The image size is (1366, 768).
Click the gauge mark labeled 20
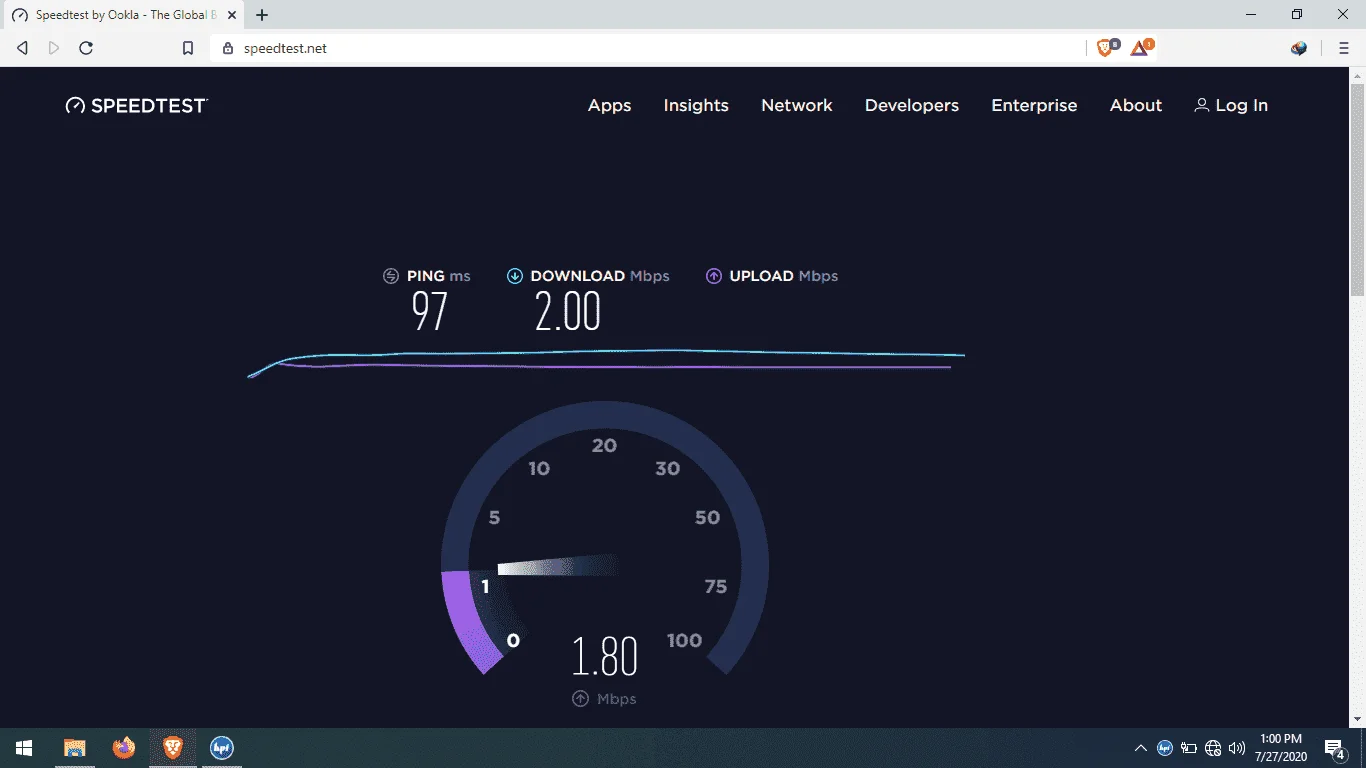604,446
